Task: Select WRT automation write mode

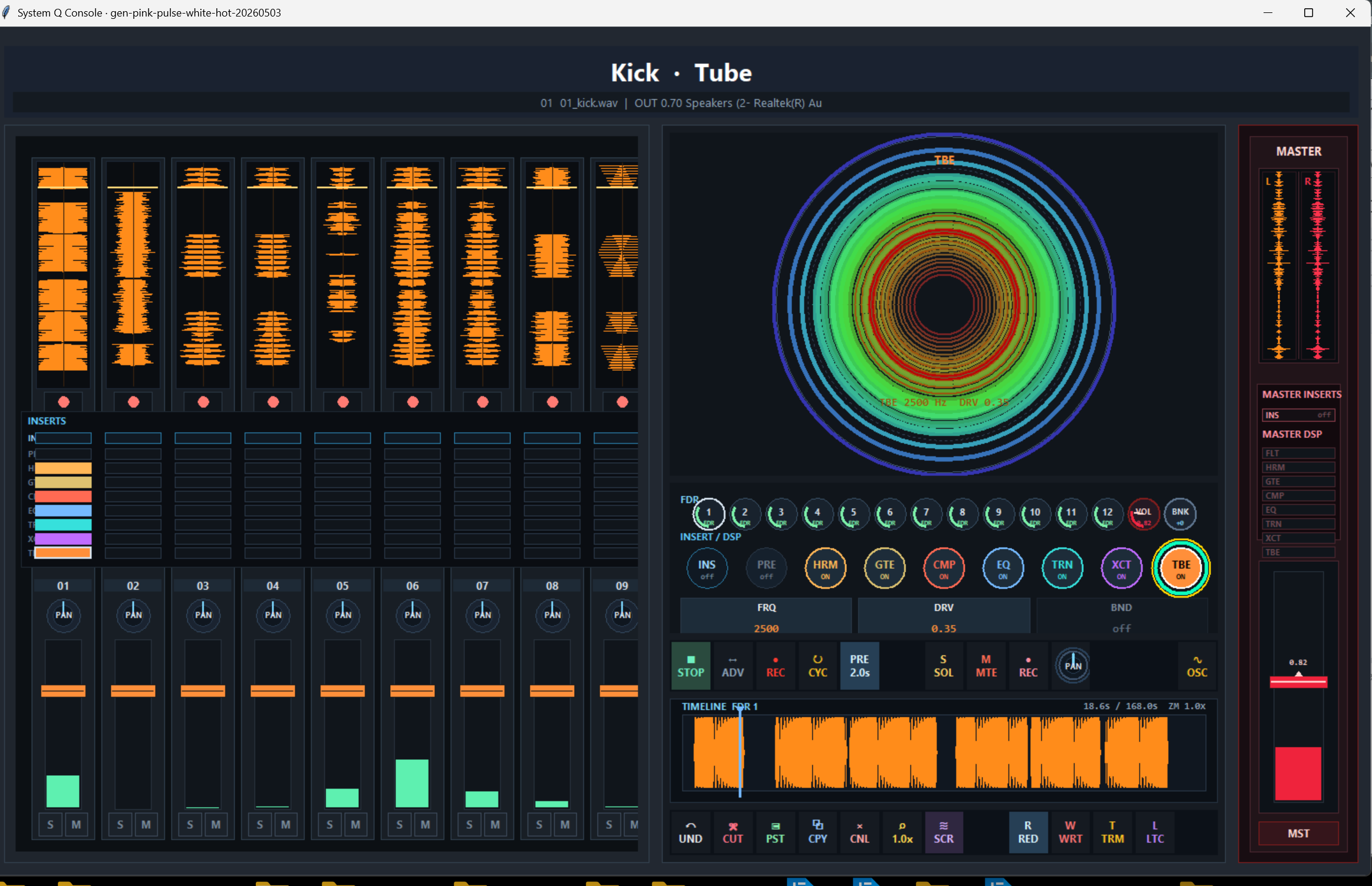Action: pyautogui.click(x=1070, y=832)
